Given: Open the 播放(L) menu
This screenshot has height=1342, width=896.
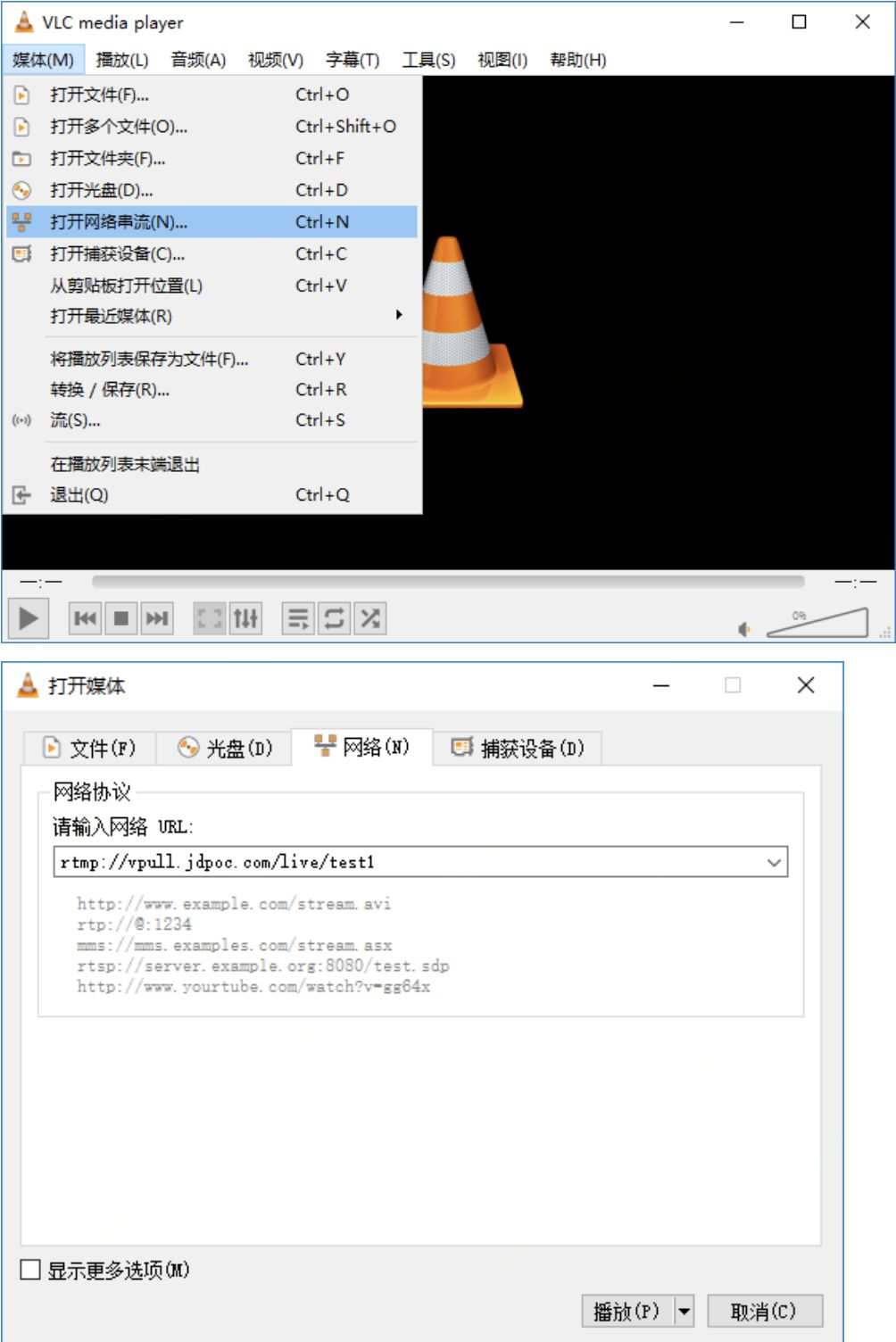Looking at the screenshot, I should tap(122, 60).
